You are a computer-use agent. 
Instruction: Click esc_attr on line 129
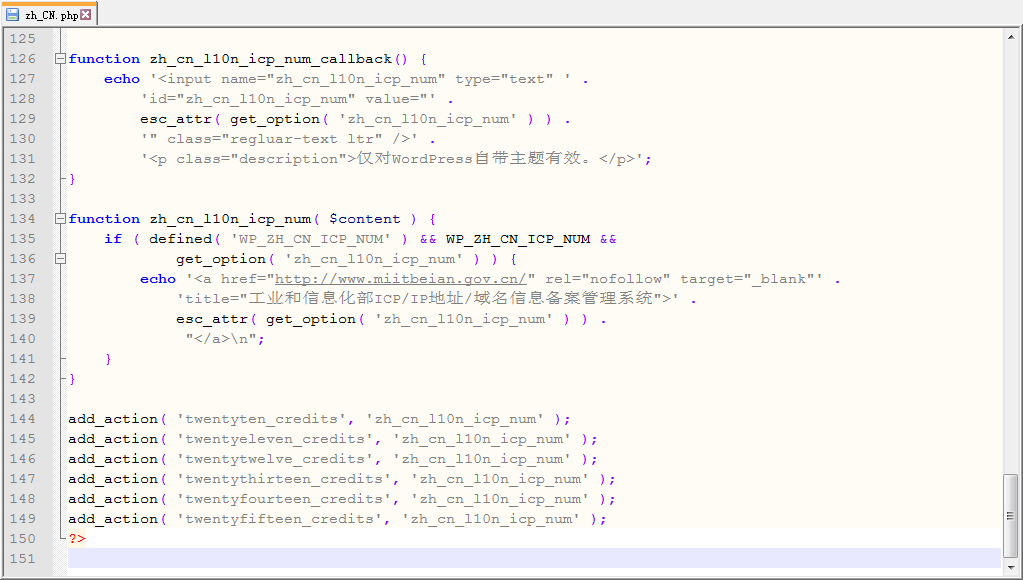[176, 119]
